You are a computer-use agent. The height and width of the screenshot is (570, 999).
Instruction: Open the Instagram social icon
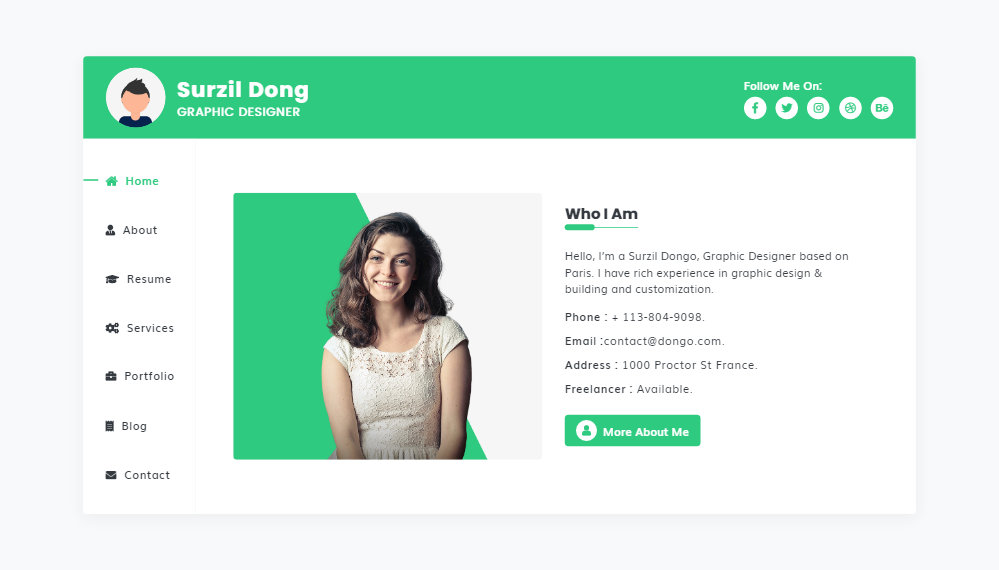pyautogui.click(x=818, y=108)
